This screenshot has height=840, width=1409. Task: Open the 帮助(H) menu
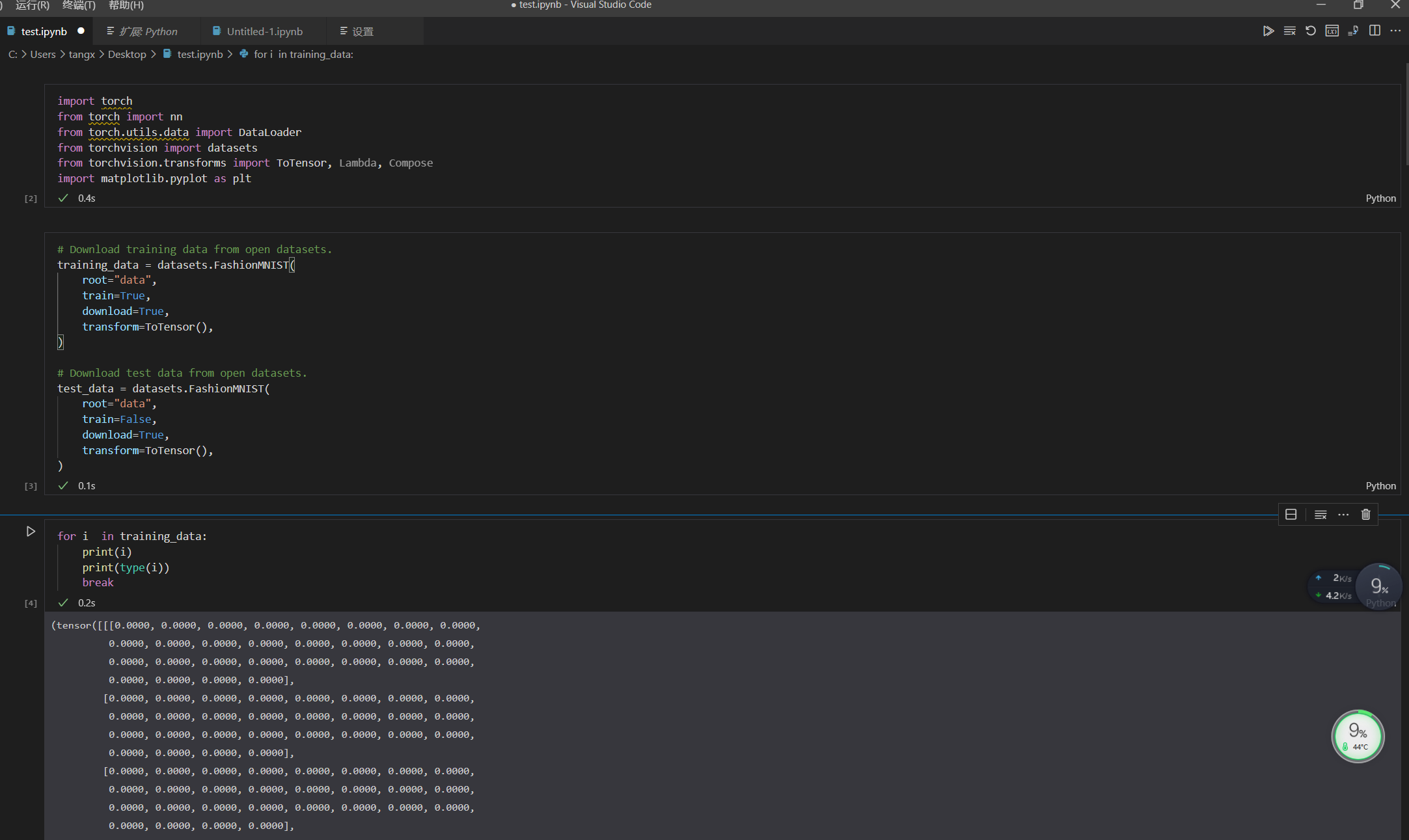coord(126,5)
